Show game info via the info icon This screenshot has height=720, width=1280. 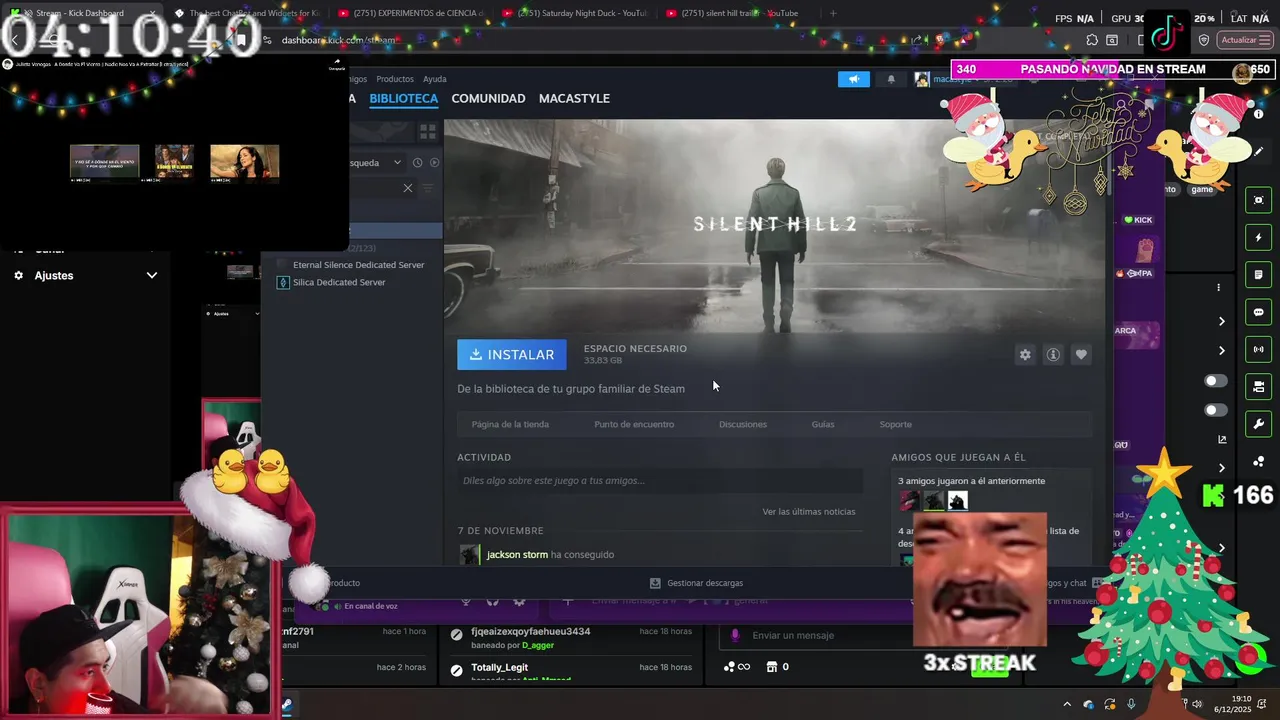(x=1053, y=355)
